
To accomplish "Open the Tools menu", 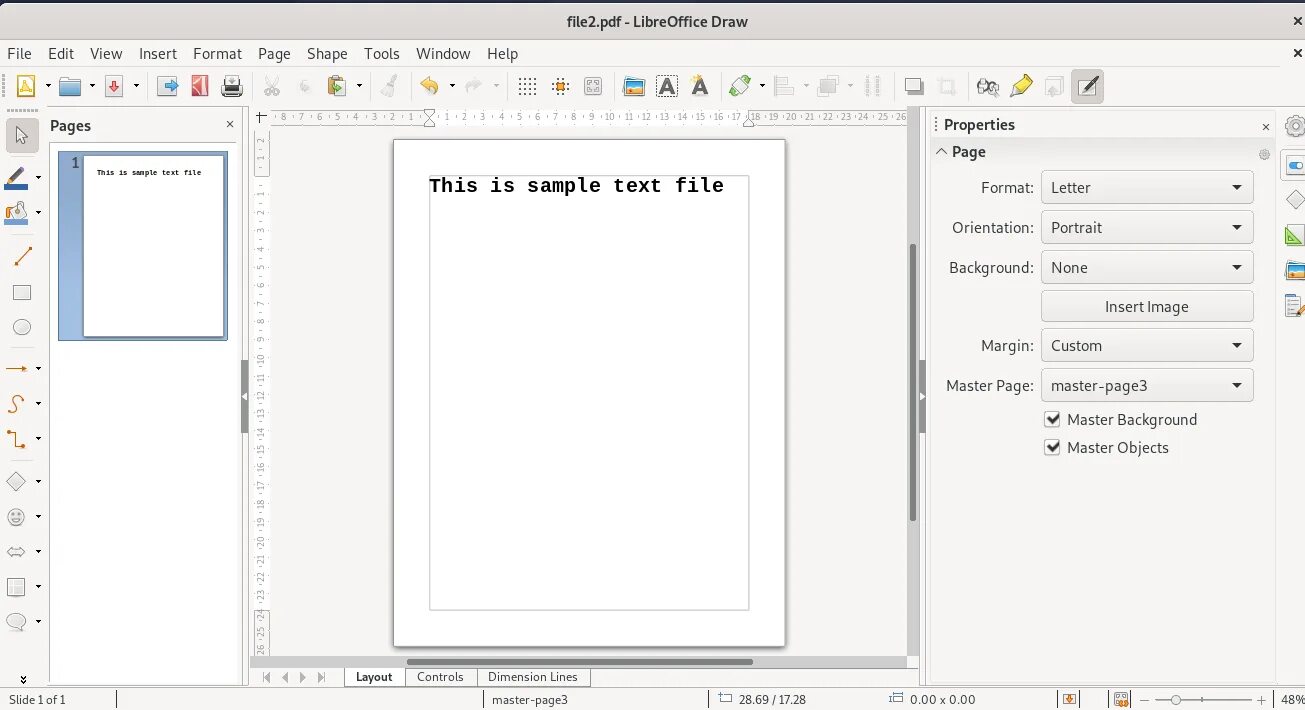I will coord(381,54).
